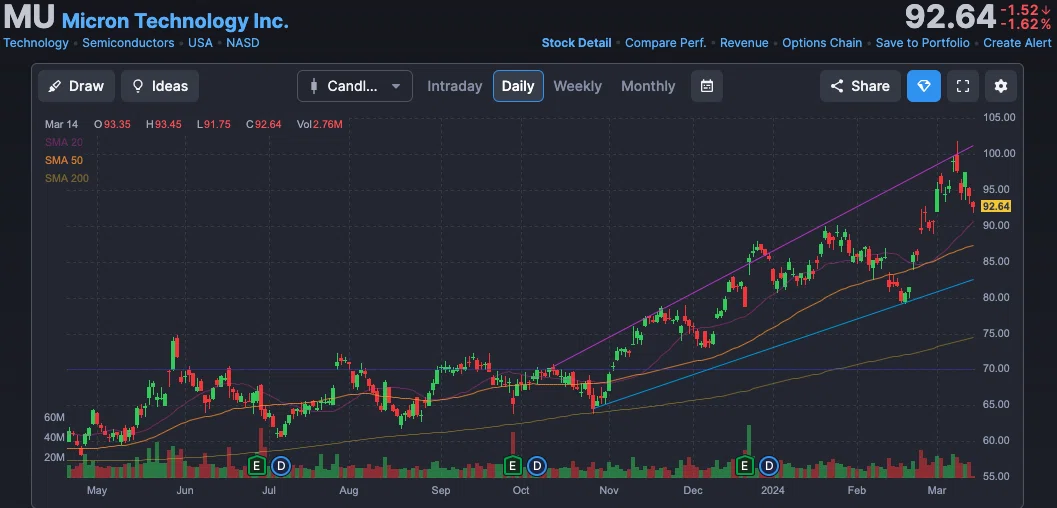Viewport: 1057px width, 508px height.
Task: Click the dividend D marker near 2024
Action: pyautogui.click(x=769, y=465)
